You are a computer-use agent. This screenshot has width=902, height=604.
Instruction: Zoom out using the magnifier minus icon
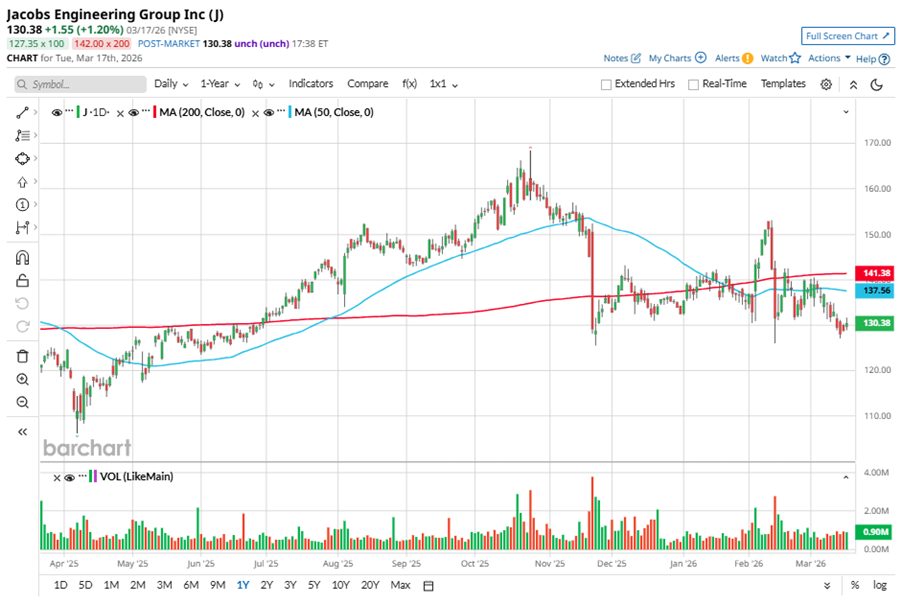pyautogui.click(x=23, y=402)
